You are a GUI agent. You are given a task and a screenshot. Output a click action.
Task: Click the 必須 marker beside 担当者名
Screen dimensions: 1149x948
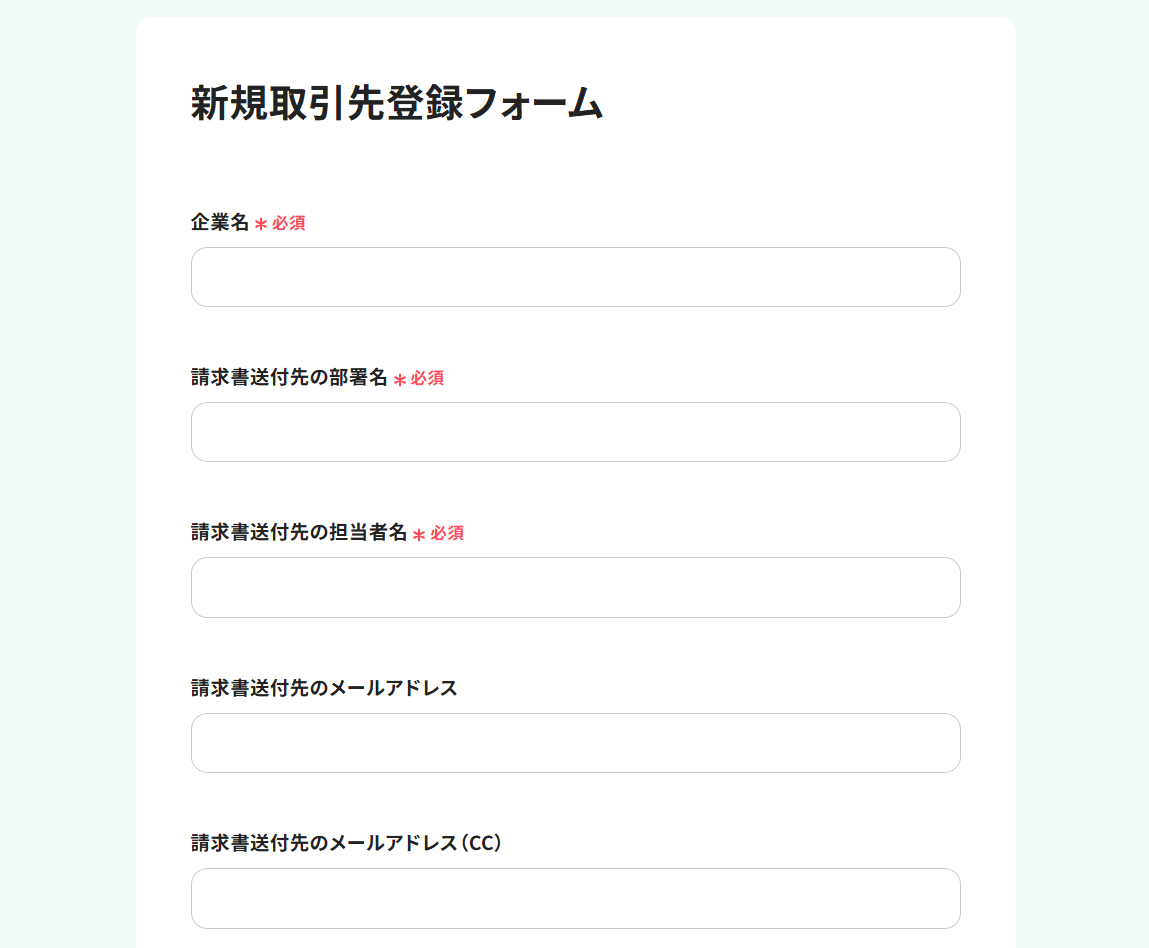(x=447, y=533)
